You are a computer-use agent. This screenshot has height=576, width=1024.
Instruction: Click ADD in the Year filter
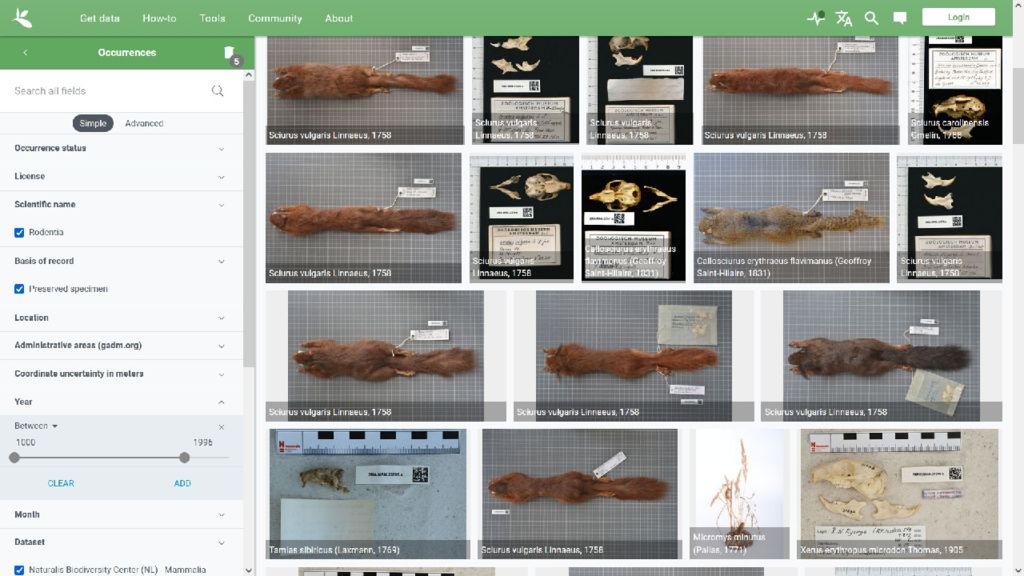(182, 483)
